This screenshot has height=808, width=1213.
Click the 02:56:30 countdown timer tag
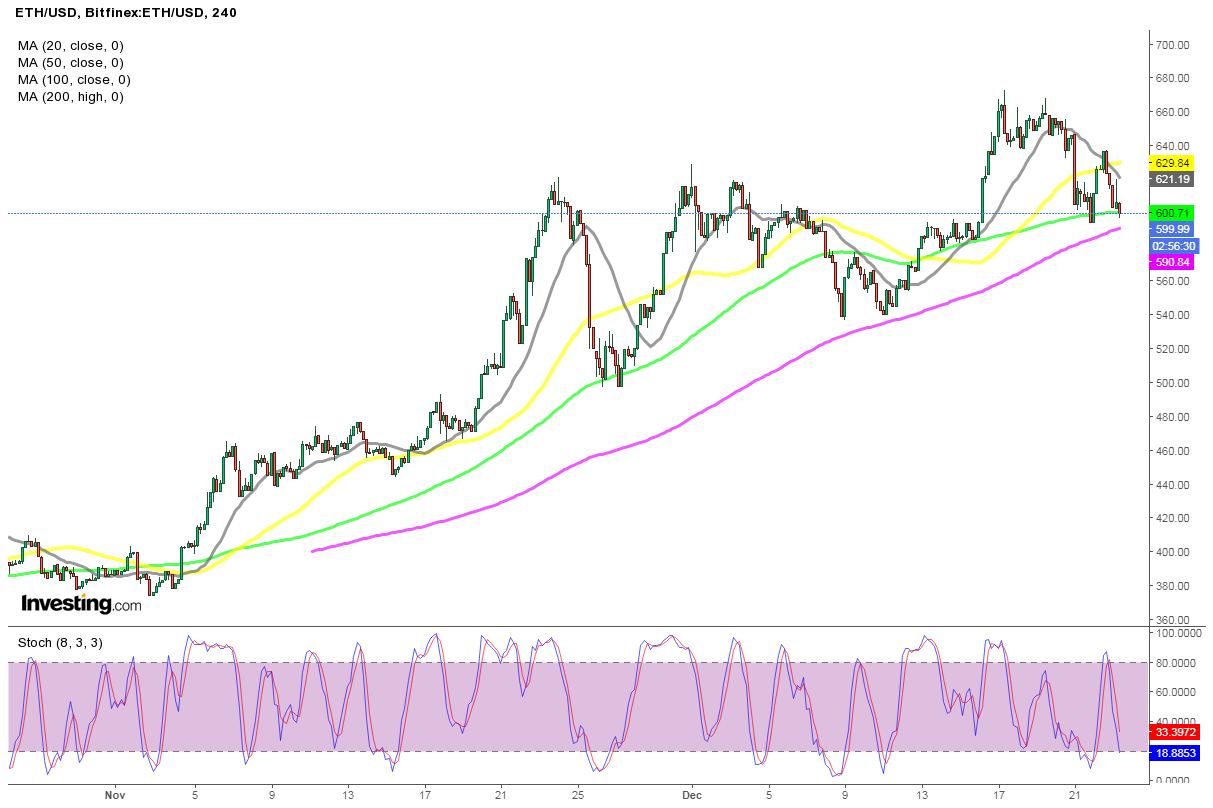click(x=1172, y=245)
